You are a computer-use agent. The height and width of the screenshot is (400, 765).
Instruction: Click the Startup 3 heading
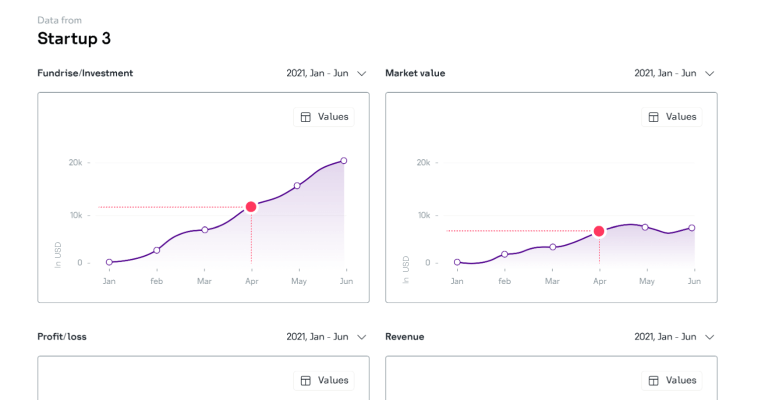pos(74,39)
